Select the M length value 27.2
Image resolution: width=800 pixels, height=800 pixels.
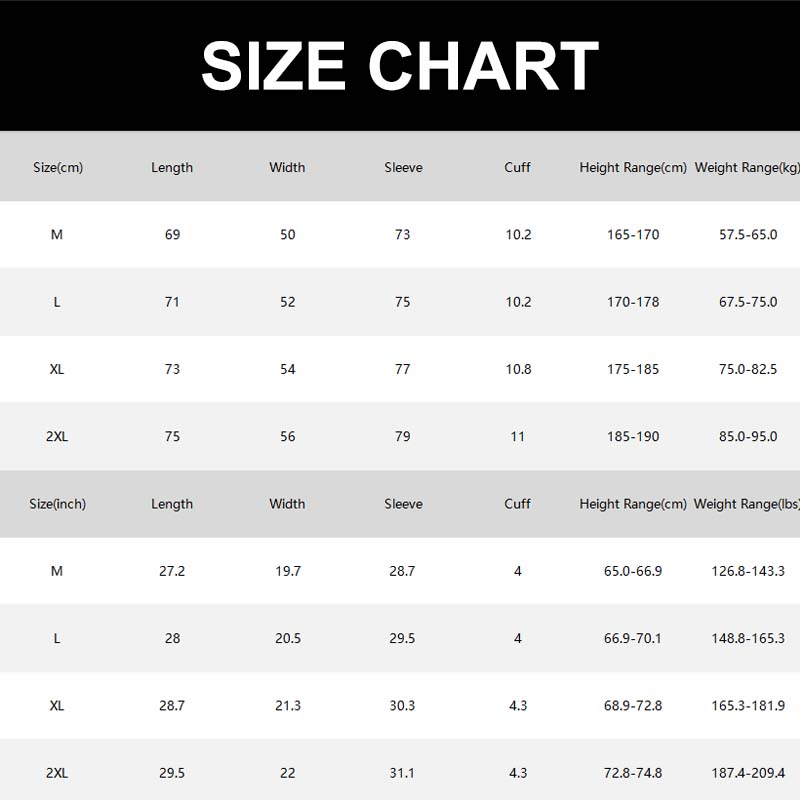pos(172,571)
